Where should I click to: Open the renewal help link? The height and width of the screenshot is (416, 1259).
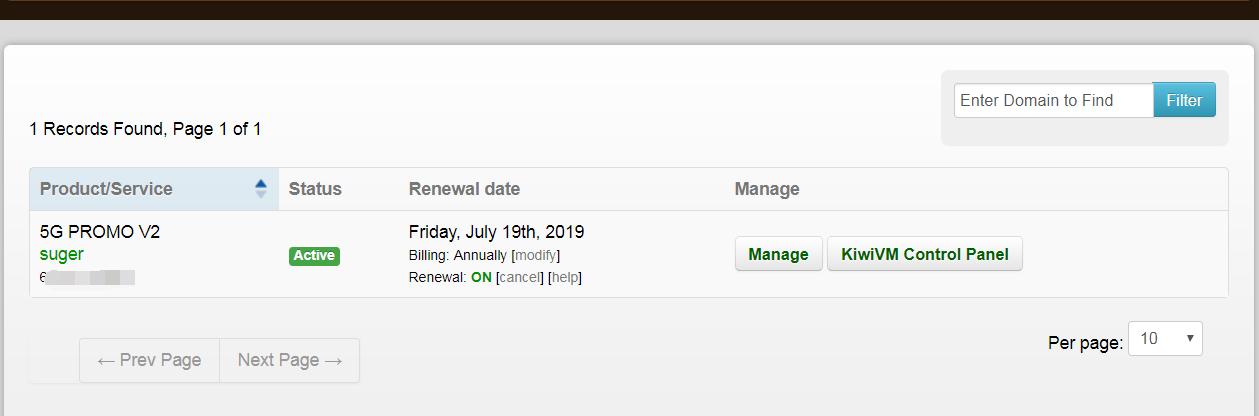(565, 277)
